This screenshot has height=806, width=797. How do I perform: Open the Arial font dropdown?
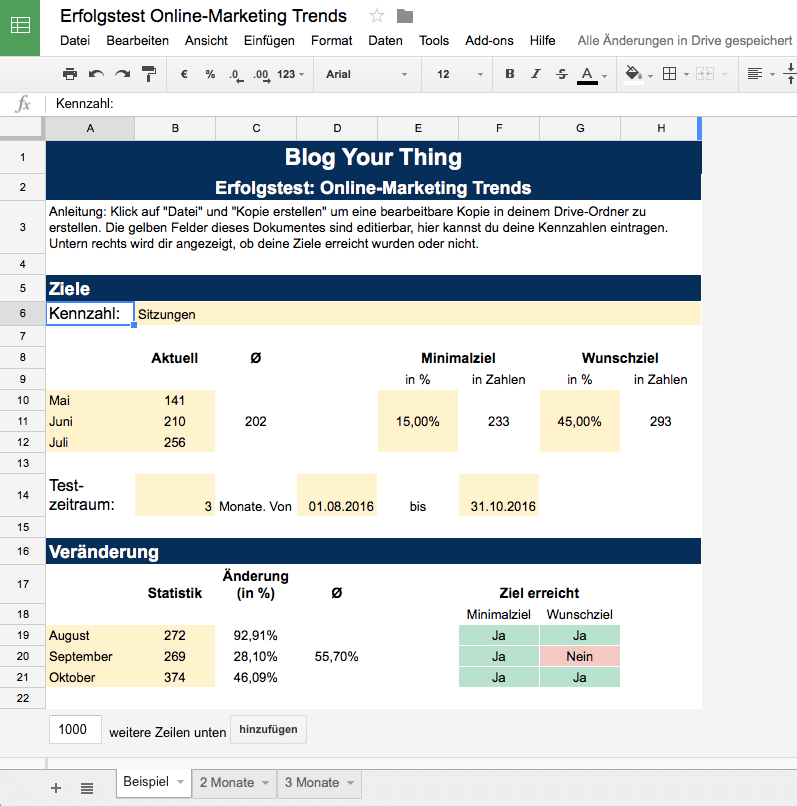tap(367, 74)
